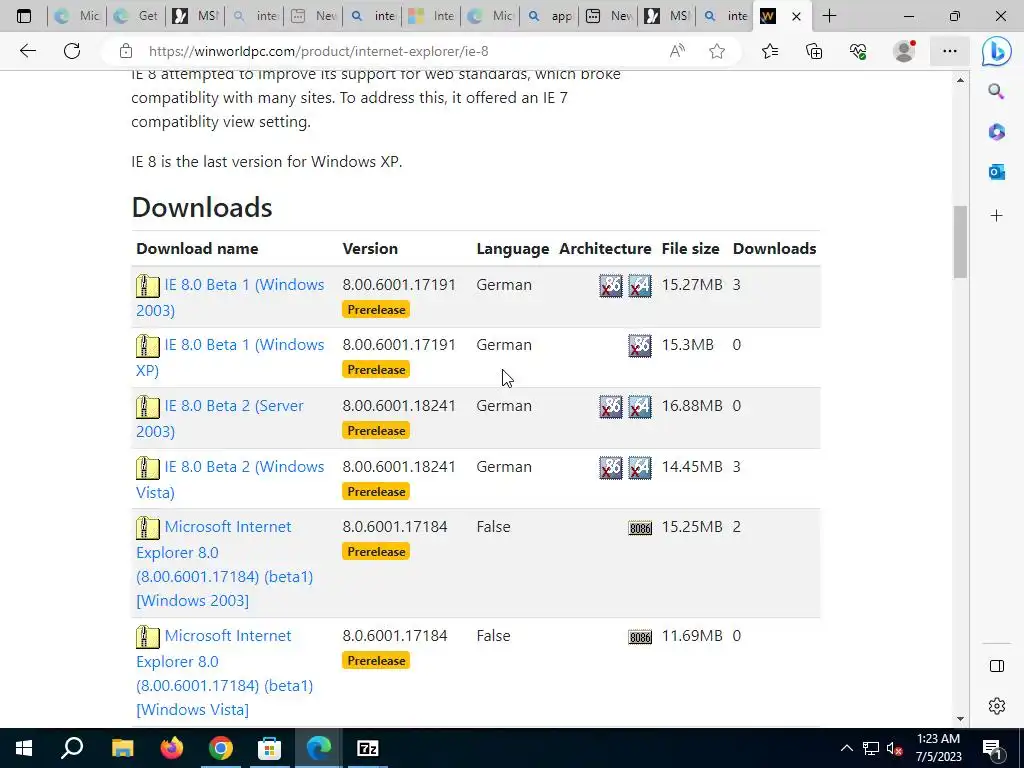Click the browser Back arrow

pyautogui.click(x=27, y=51)
